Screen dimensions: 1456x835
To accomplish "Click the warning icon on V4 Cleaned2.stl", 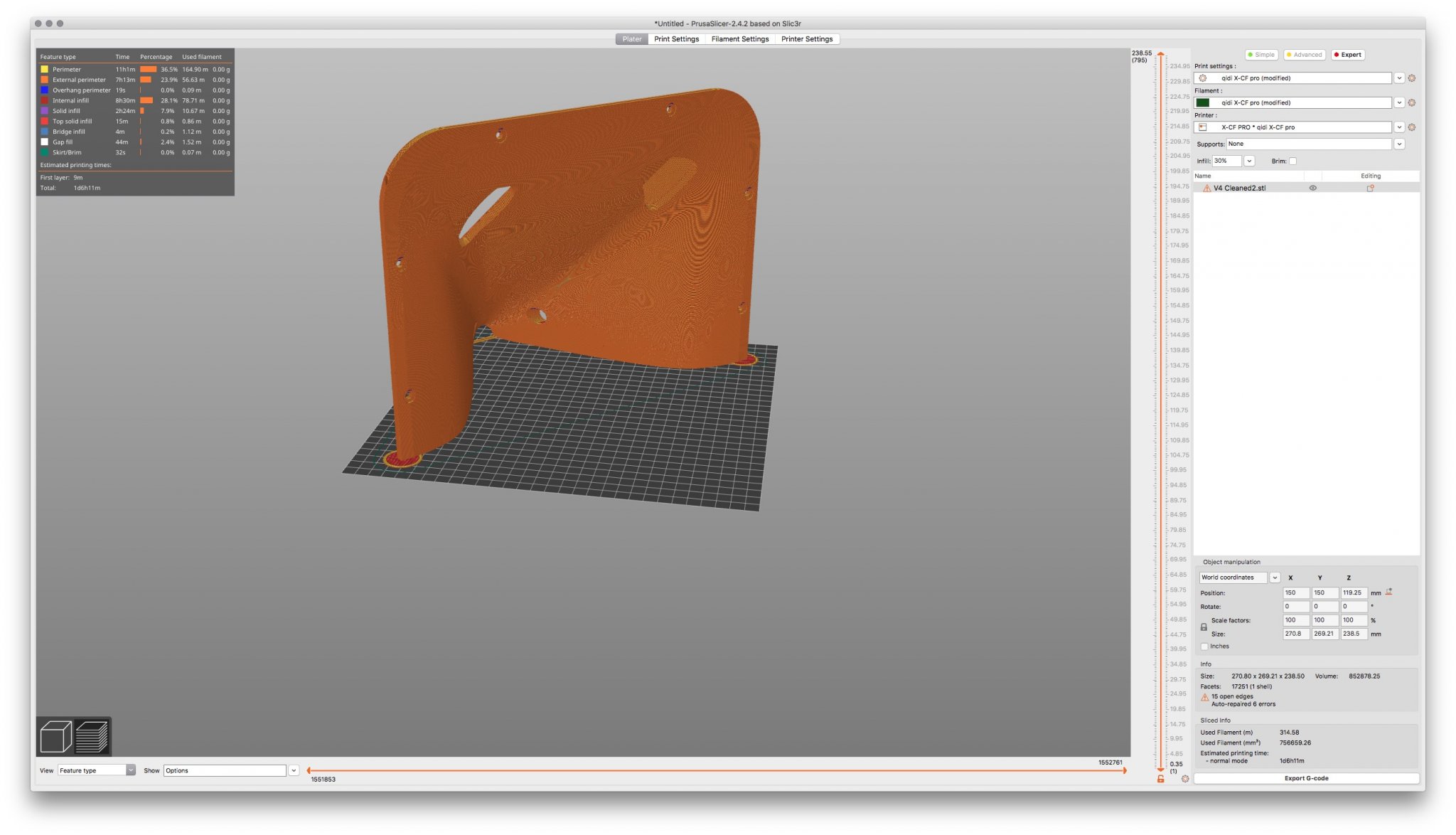I will click(x=1206, y=188).
